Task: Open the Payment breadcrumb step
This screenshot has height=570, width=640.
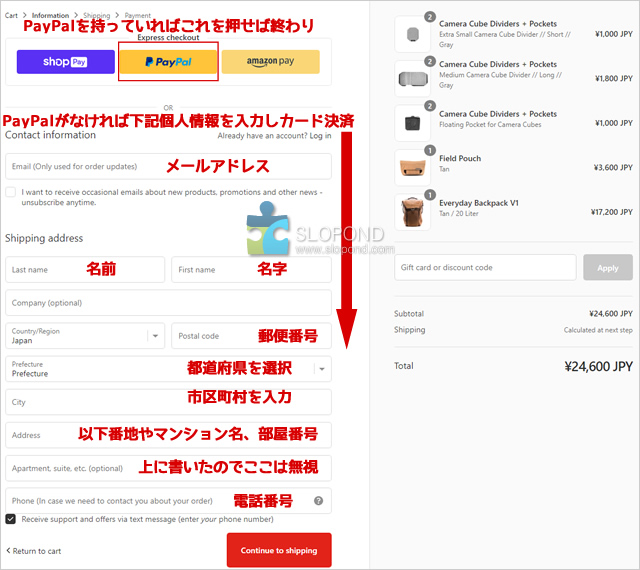Action: tap(138, 16)
